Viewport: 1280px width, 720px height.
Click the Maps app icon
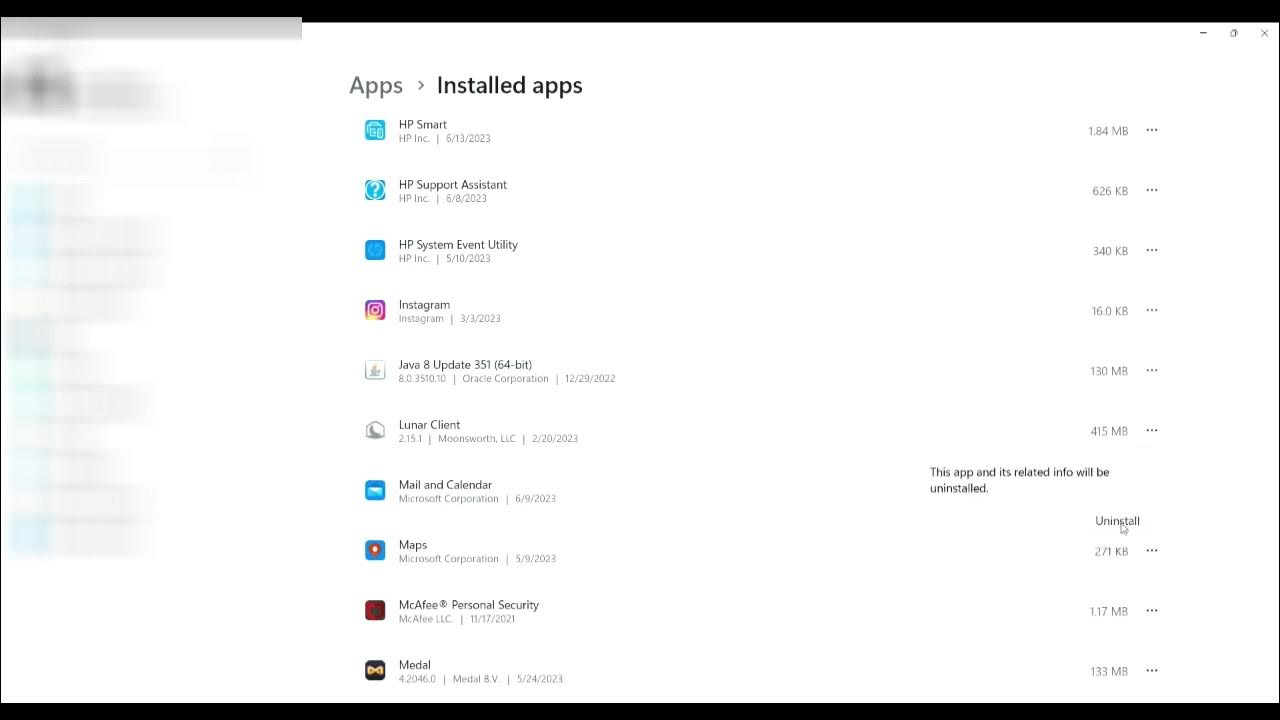click(x=375, y=550)
